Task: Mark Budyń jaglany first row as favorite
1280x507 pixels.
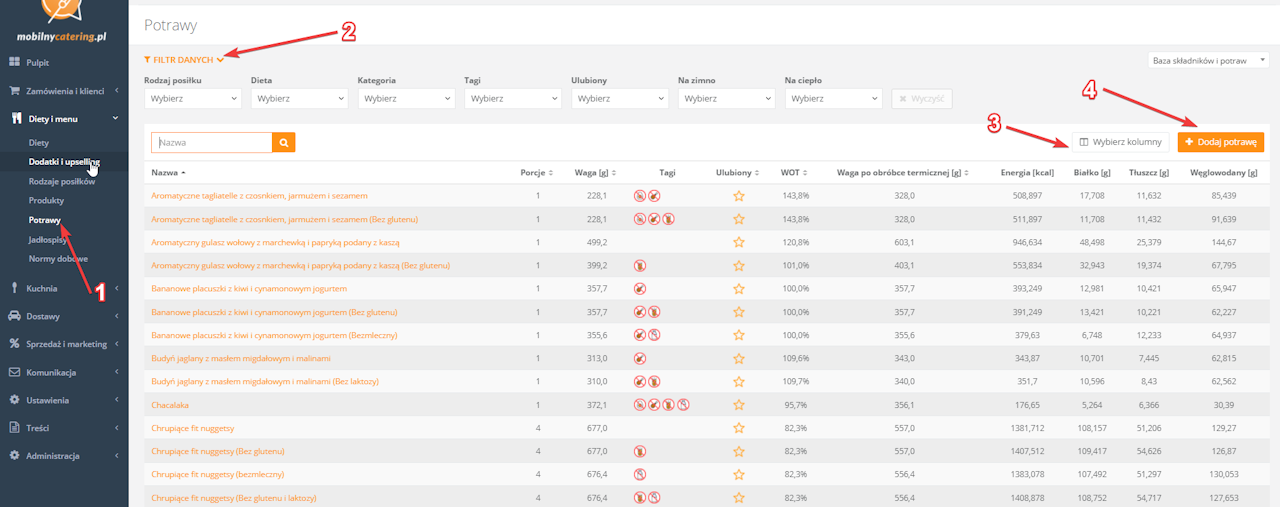Action: click(739, 358)
